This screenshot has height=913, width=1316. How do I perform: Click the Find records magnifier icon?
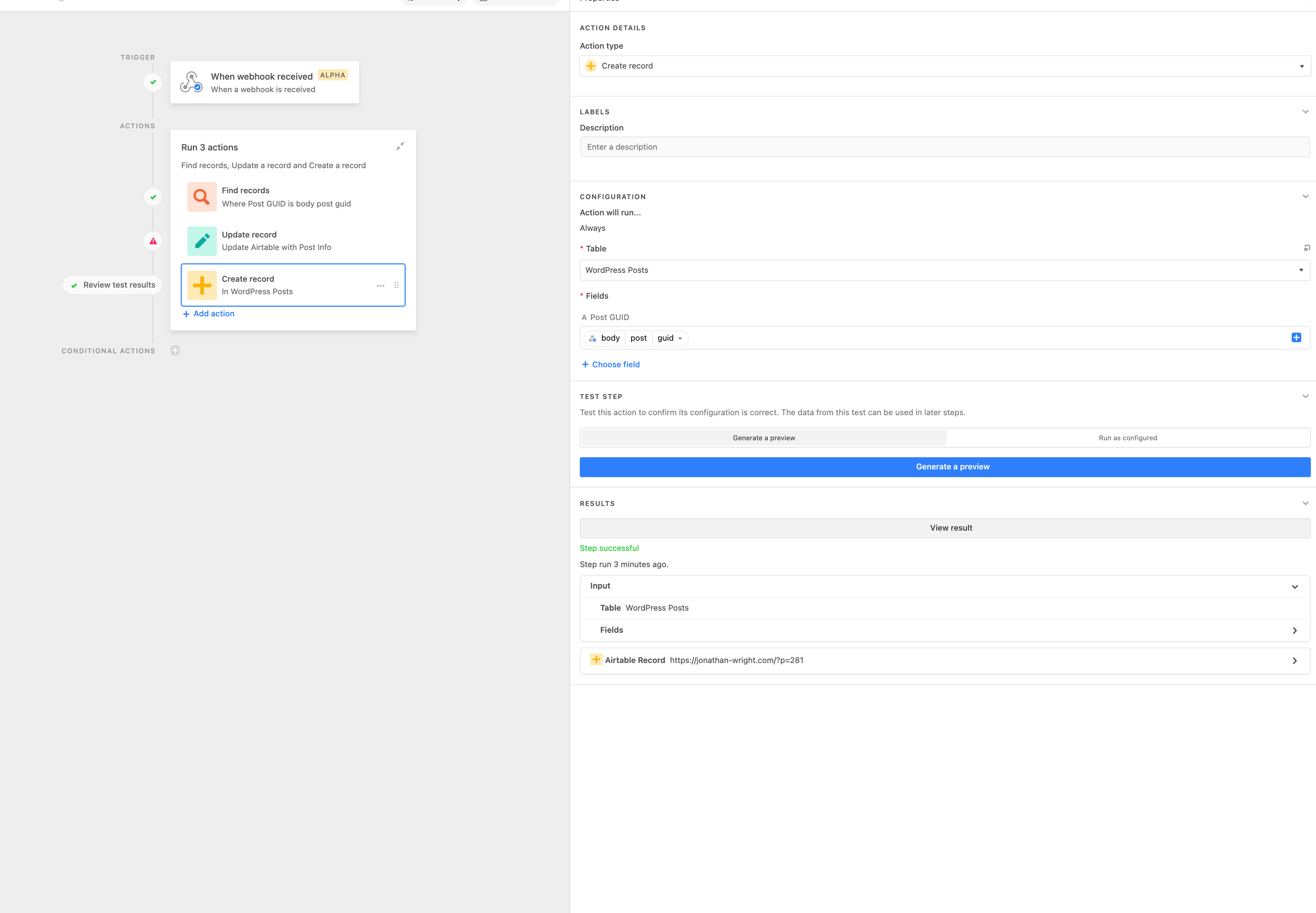[202, 197]
